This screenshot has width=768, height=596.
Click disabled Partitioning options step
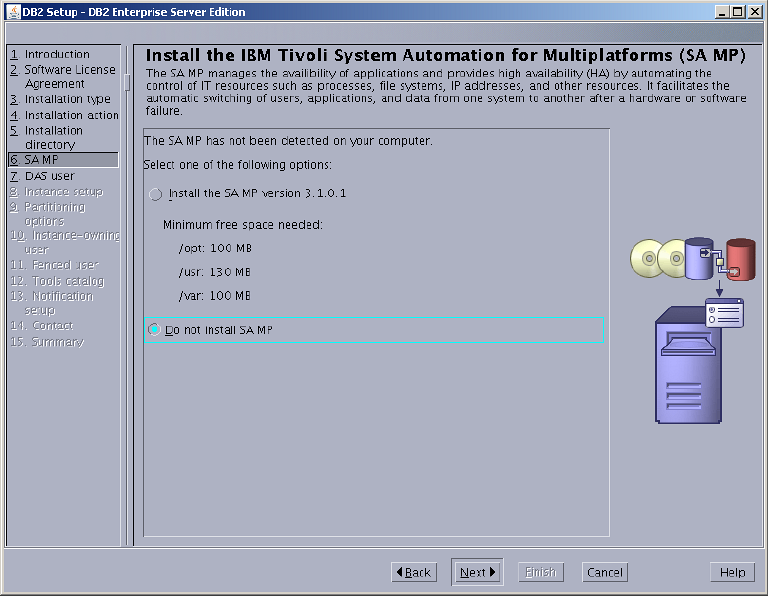tap(48, 214)
